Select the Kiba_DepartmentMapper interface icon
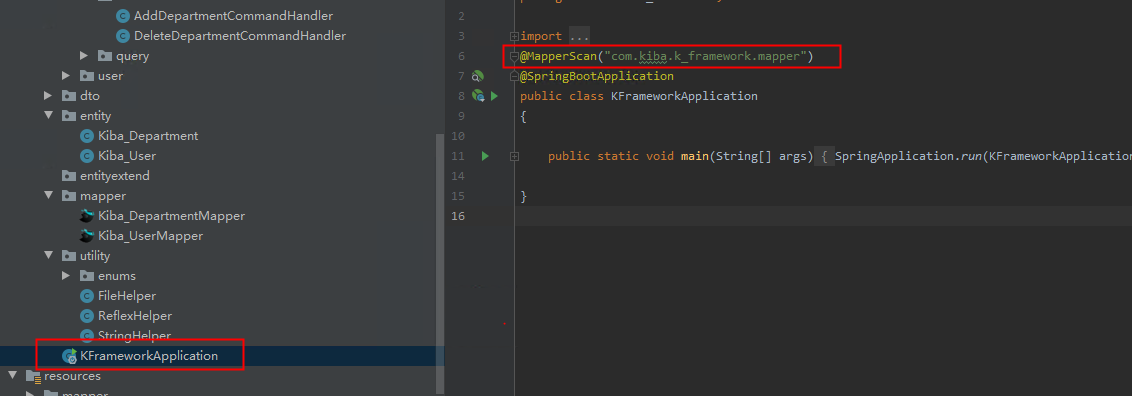The height and width of the screenshot is (396, 1132). click(x=87, y=216)
